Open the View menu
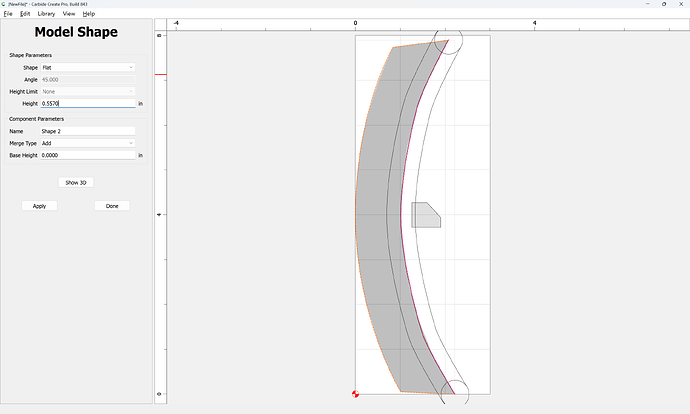The width and height of the screenshot is (690, 414). (x=69, y=14)
